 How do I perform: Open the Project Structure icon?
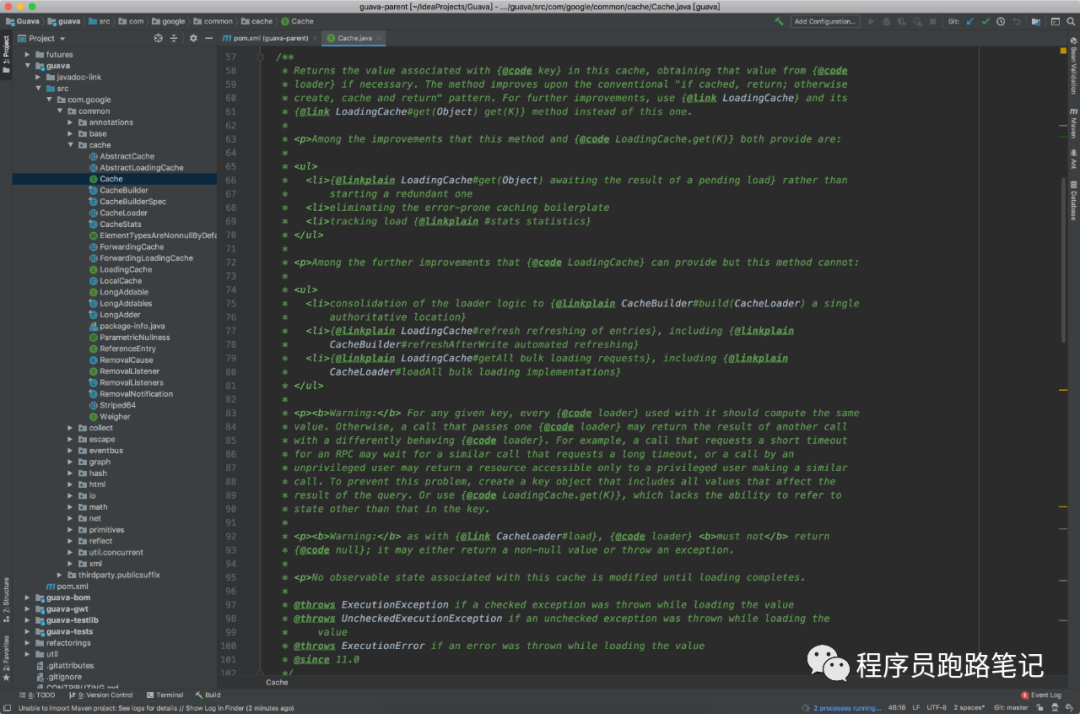1036,21
